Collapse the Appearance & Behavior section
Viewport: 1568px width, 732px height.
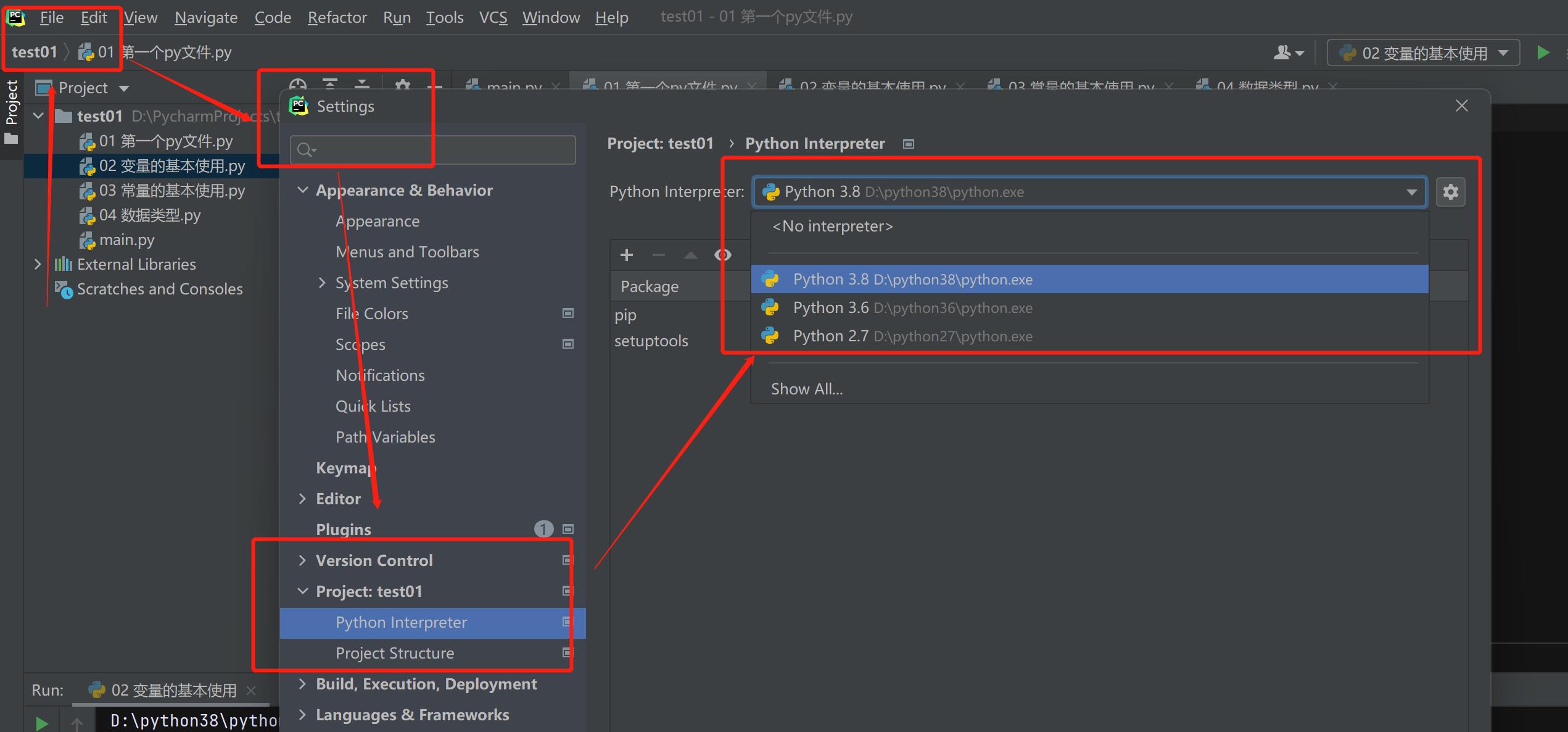[302, 190]
